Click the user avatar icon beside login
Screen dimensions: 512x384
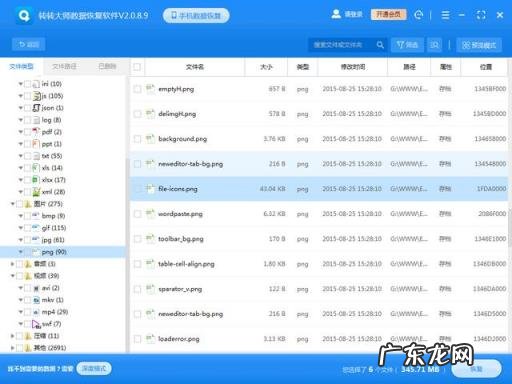click(336, 14)
